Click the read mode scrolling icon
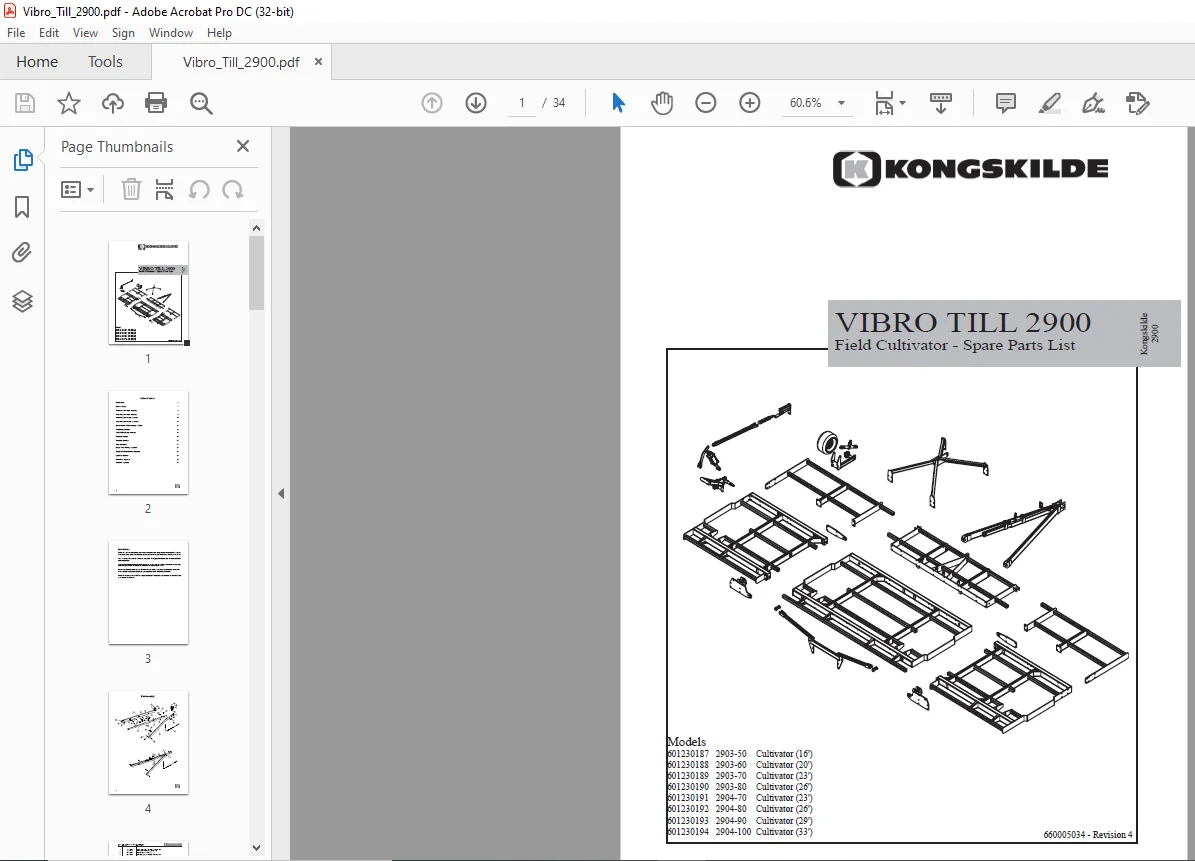 tap(940, 103)
